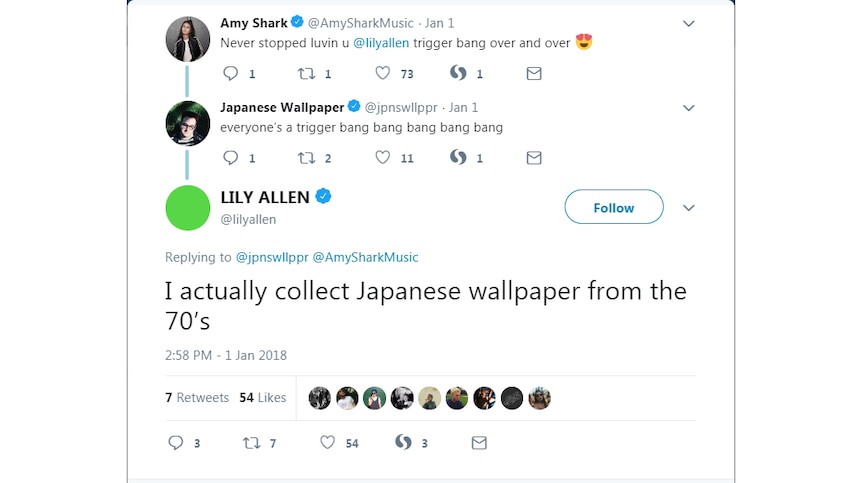This screenshot has height=483, width=862.
Task: Open @AmySharkMusic in Replying to line
Action: pos(365,257)
